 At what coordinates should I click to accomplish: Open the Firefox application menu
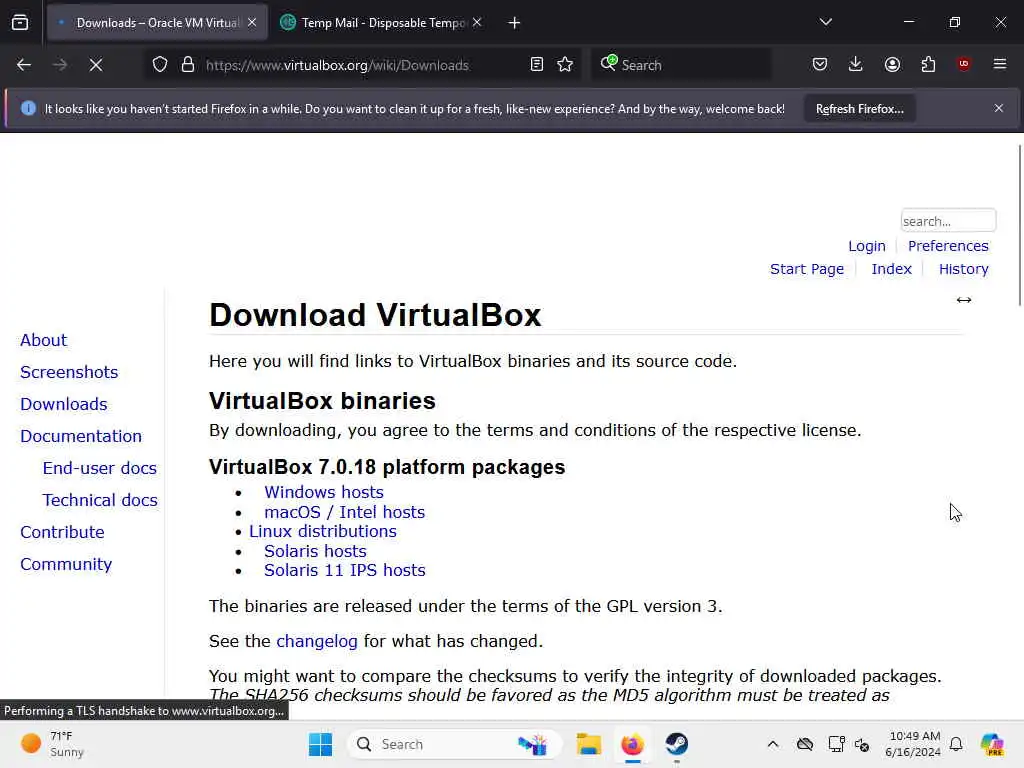[x=1000, y=64]
